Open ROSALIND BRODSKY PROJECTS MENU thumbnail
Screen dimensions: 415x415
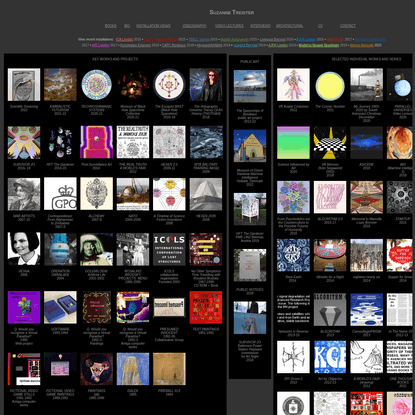point(133,249)
